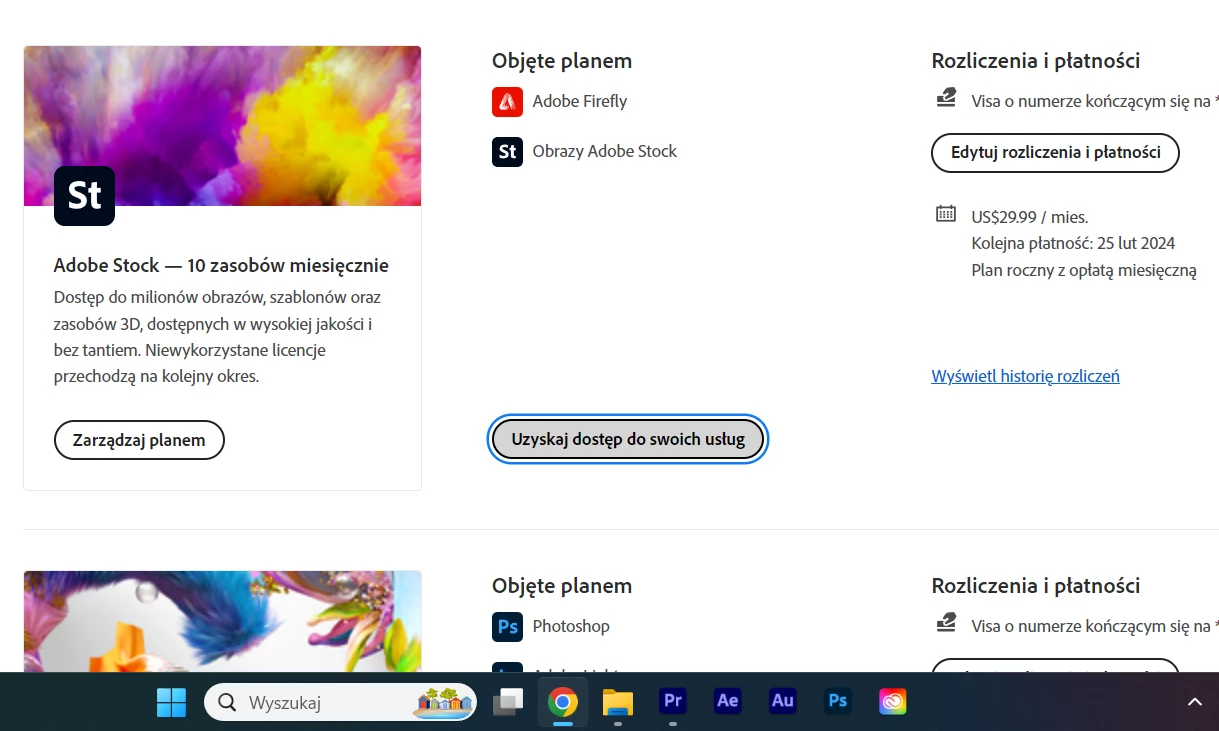Click the Photoshop Ps icon under Objęte planem
Viewport: 1219px width, 731px height.
(507, 626)
